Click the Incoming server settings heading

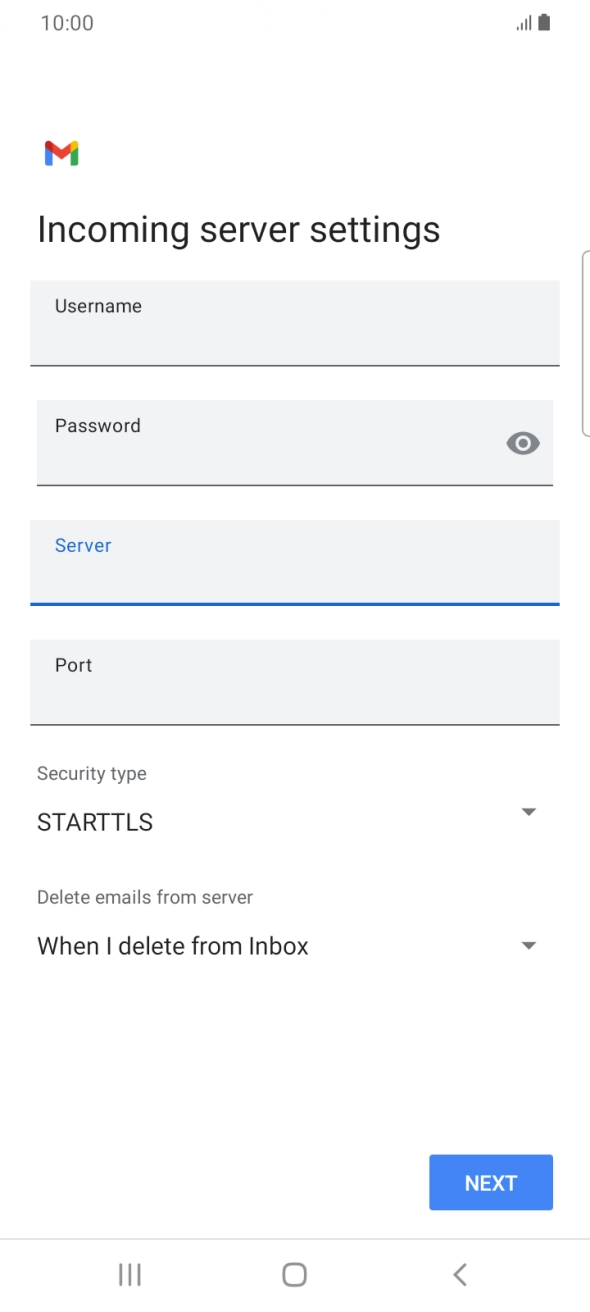[x=238, y=229]
